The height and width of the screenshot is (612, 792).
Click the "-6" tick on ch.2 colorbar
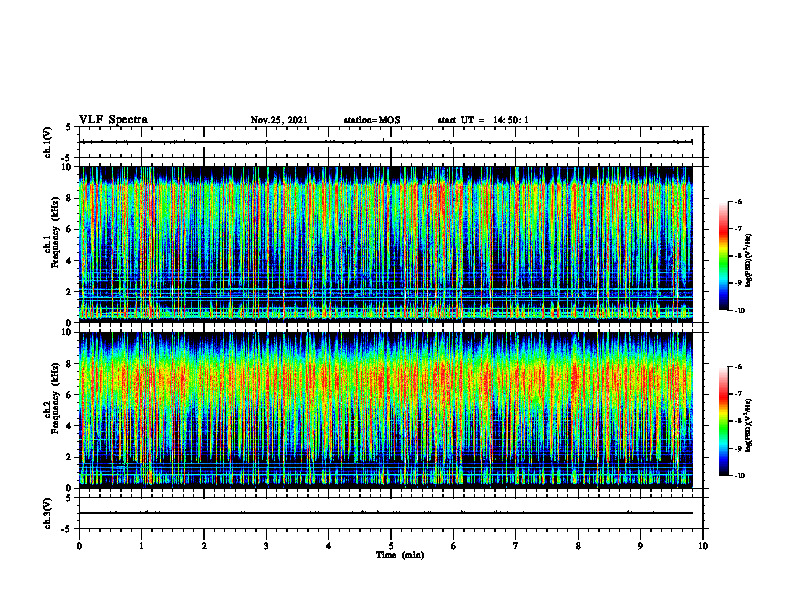click(x=738, y=367)
